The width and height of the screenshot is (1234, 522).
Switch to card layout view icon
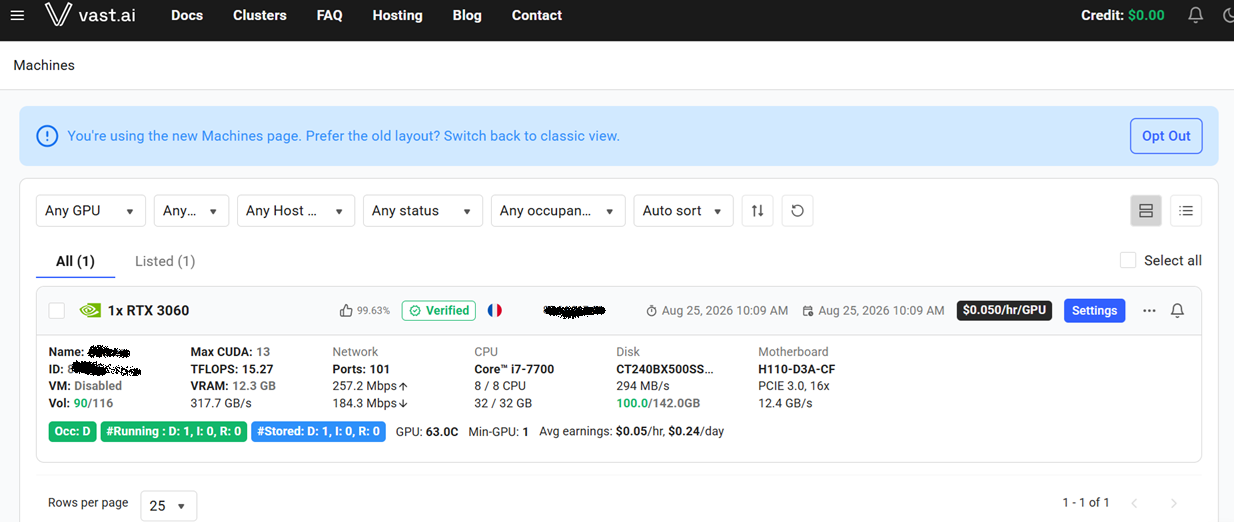click(x=1146, y=211)
